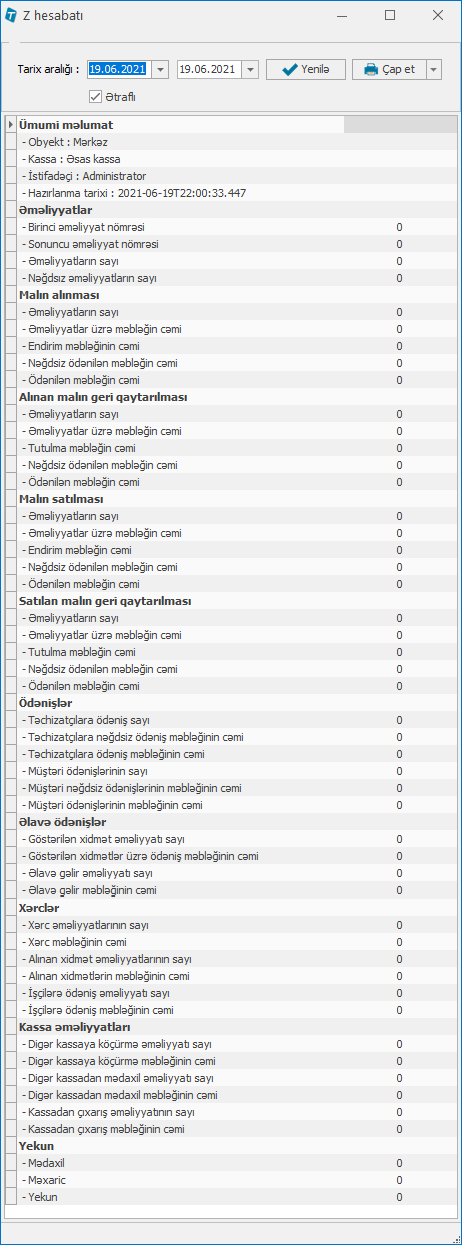Click the Çap et print button
Viewport: 462px width, 1245px height.
coord(389,69)
